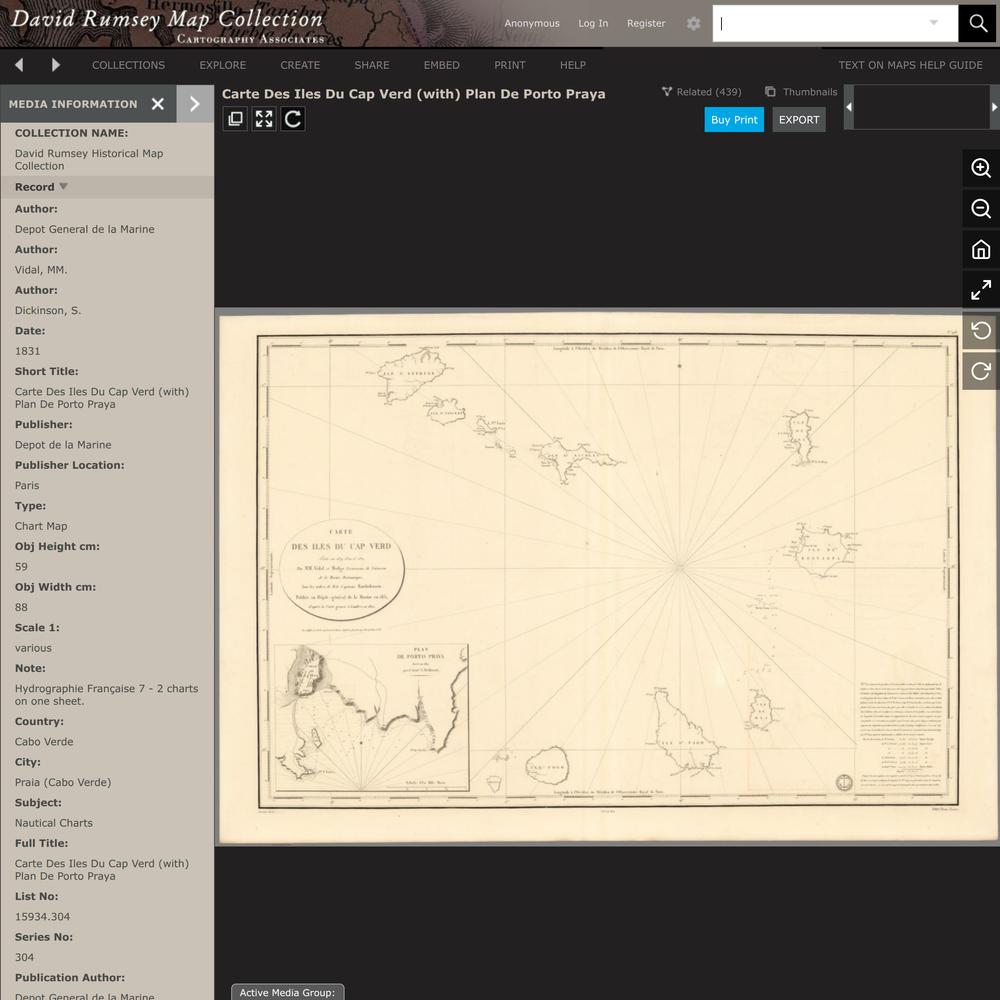Open the Create menu

300,65
